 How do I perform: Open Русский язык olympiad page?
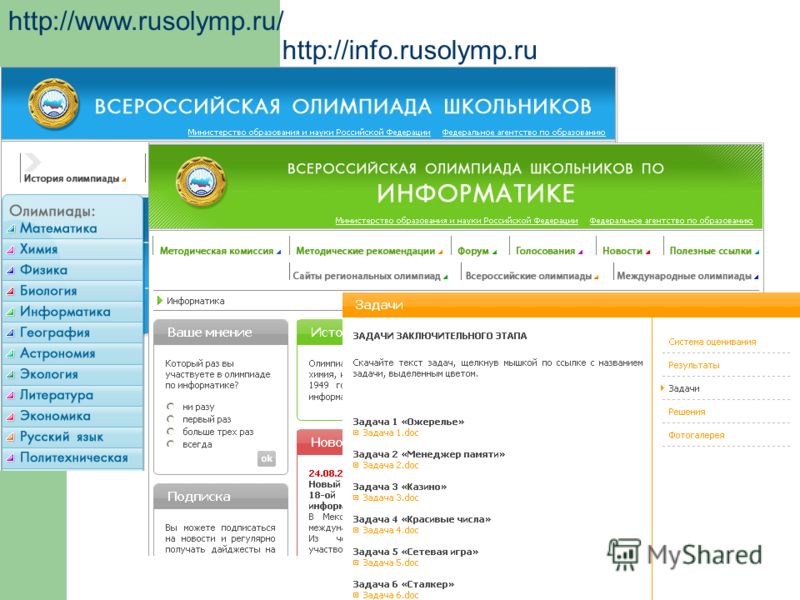pyautogui.click(x=61, y=437)
